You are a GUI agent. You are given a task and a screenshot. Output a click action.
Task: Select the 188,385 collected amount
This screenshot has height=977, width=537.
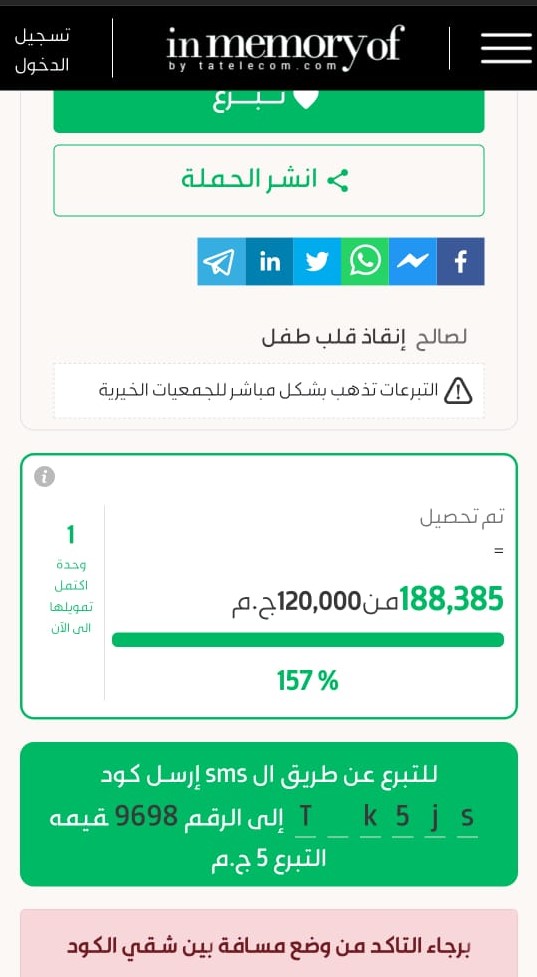(x=451, y=600)
